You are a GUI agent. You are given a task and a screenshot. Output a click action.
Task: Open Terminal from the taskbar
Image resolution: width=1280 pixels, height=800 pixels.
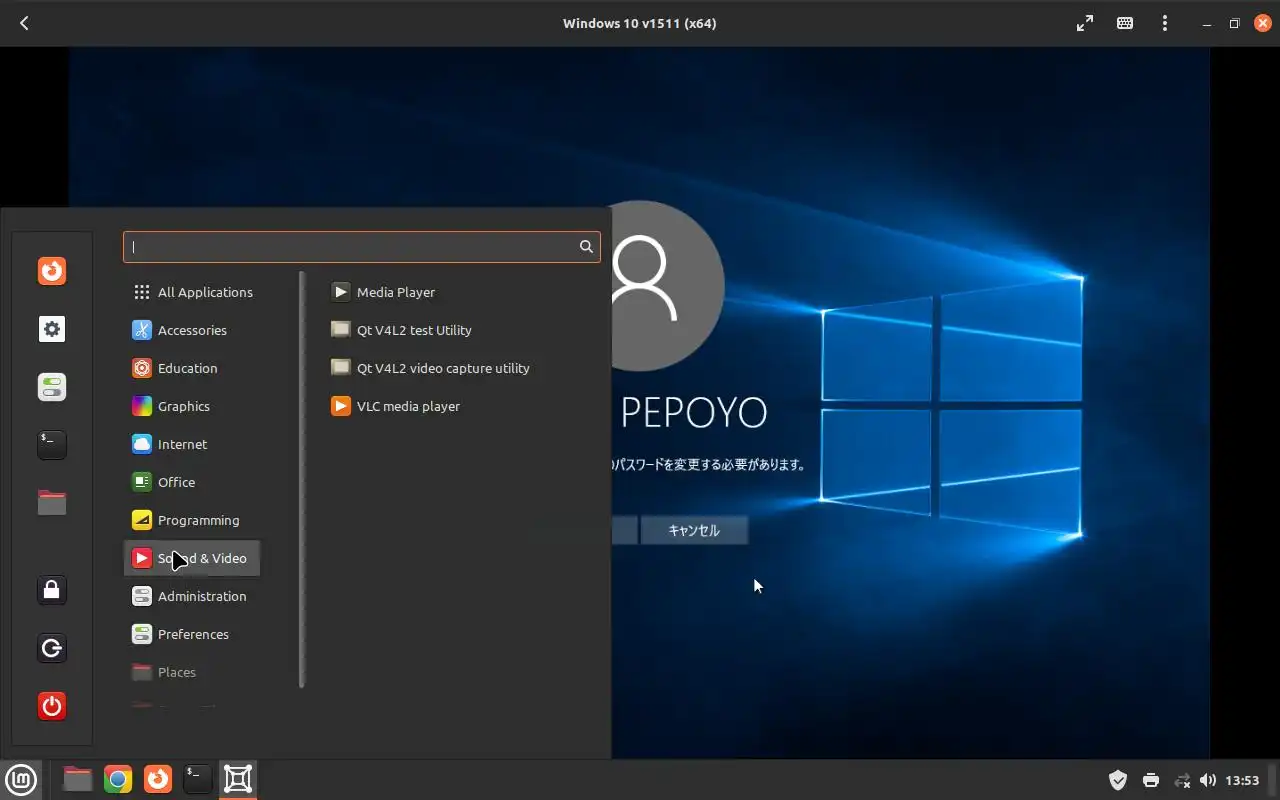coord(198,779)
